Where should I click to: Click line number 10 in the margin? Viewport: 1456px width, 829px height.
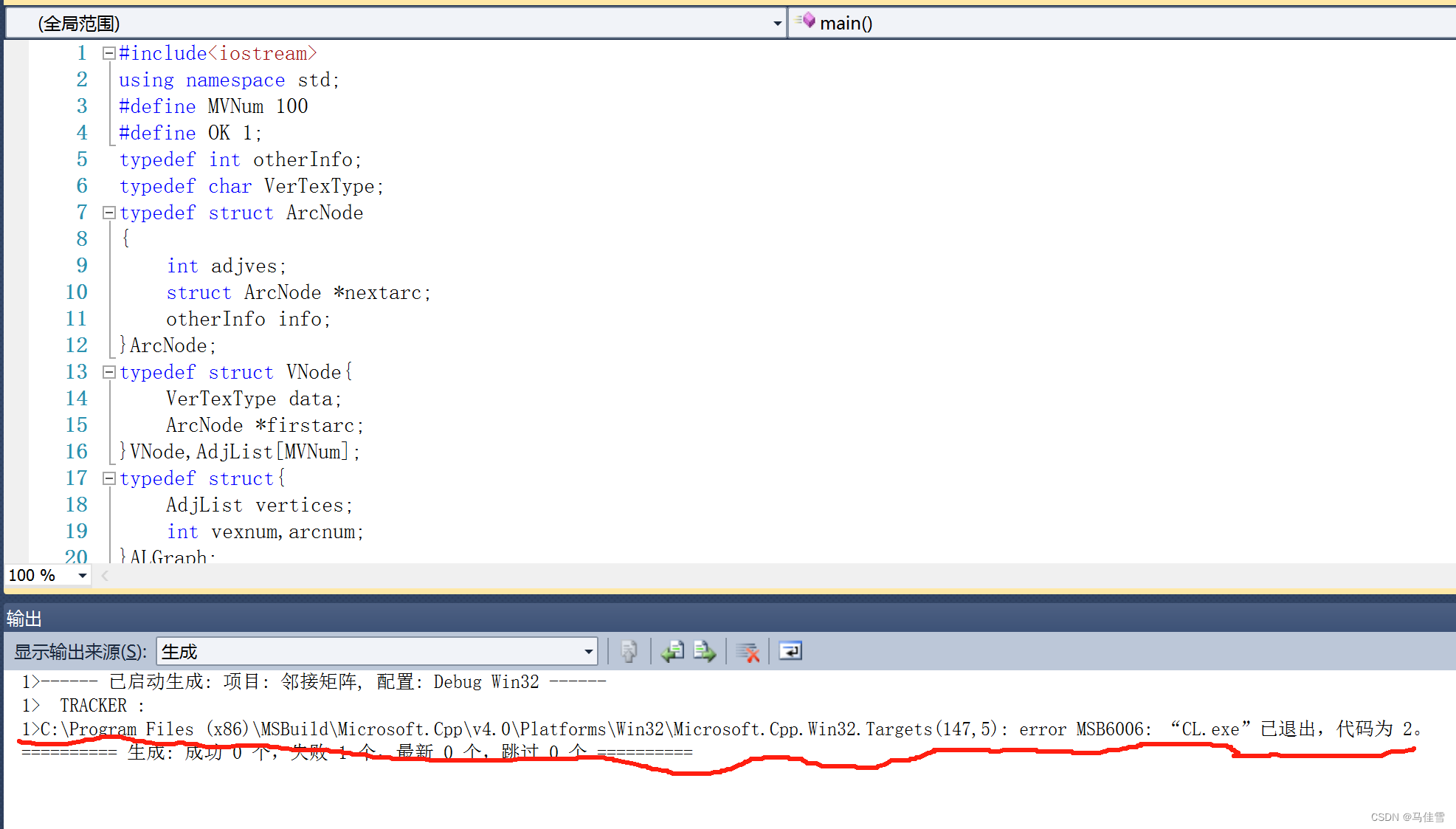point(76,292)
